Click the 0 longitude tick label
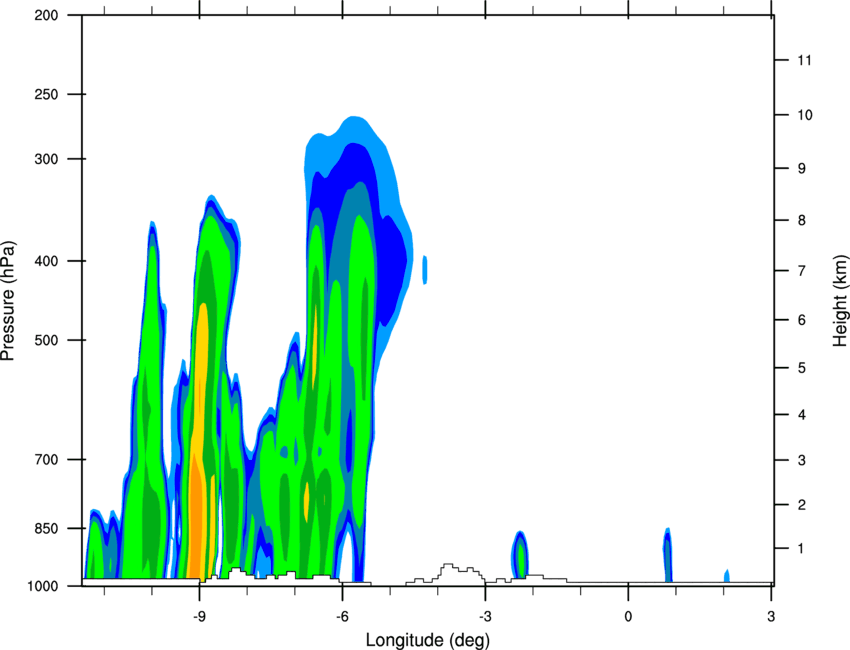The height and width of the screenshot is (650, 850). 628,617
